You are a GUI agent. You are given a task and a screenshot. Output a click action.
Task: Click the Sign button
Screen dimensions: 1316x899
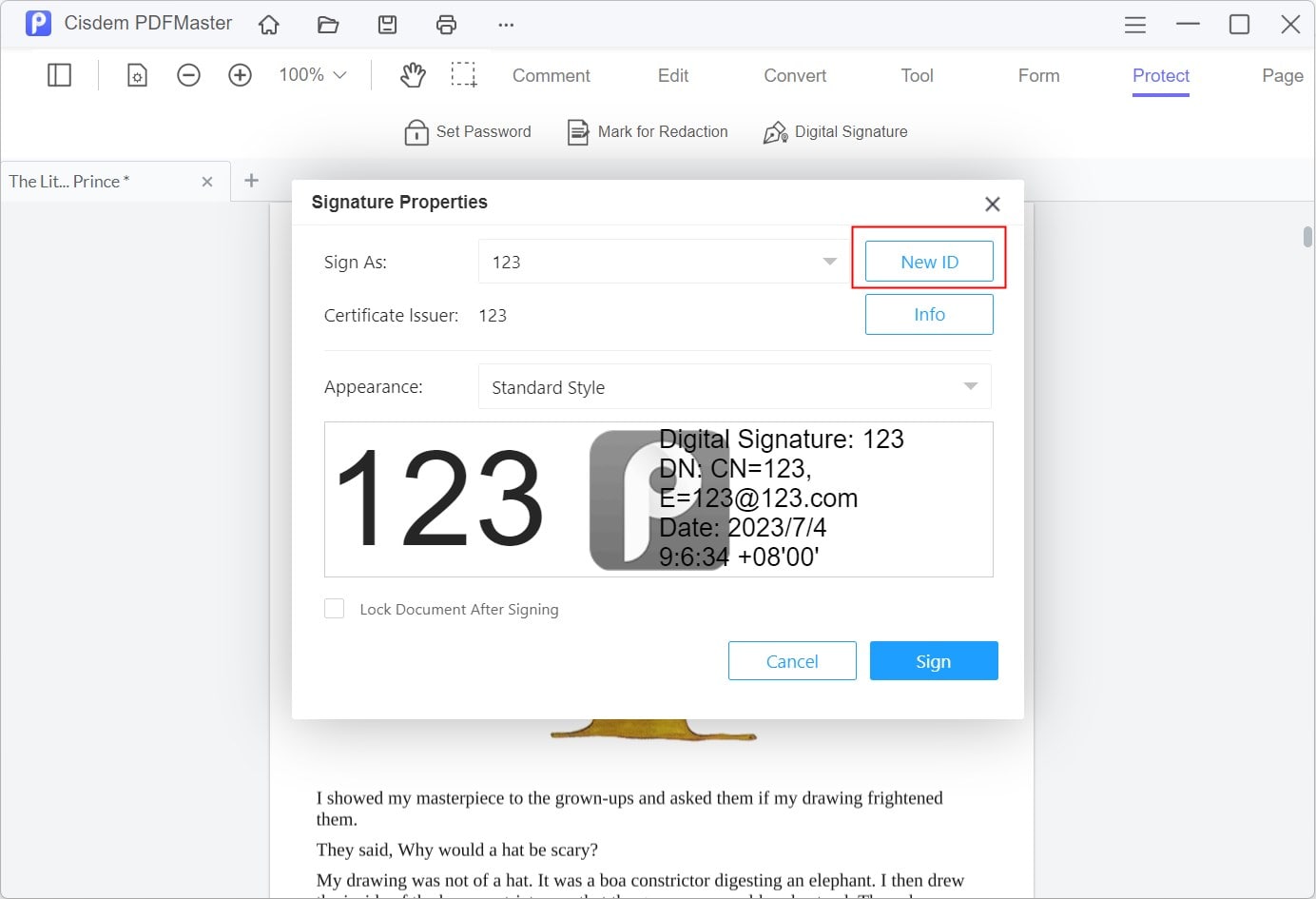(x=933, y=660)
